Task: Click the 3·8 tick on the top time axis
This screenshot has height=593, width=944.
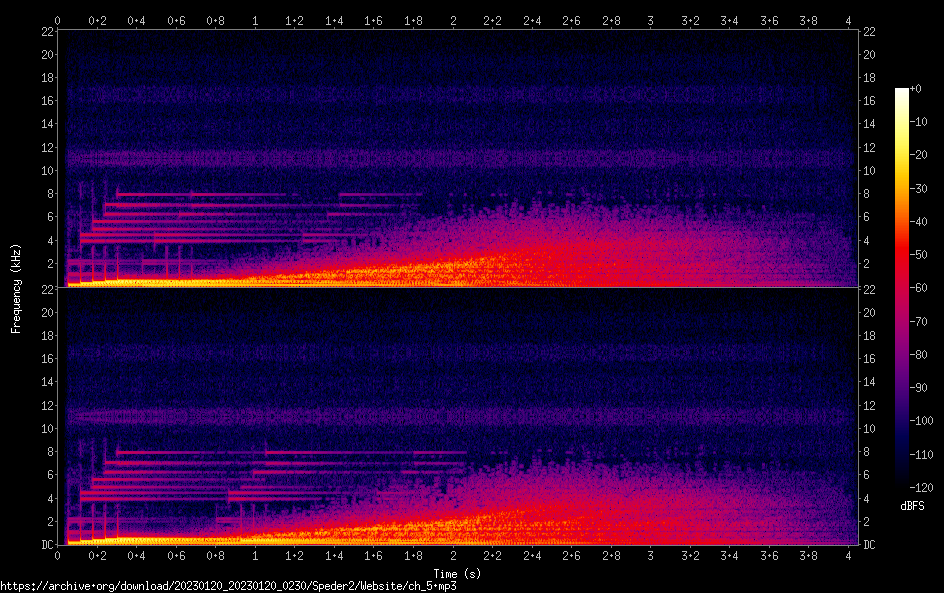Action: click(x=809, y=20)
